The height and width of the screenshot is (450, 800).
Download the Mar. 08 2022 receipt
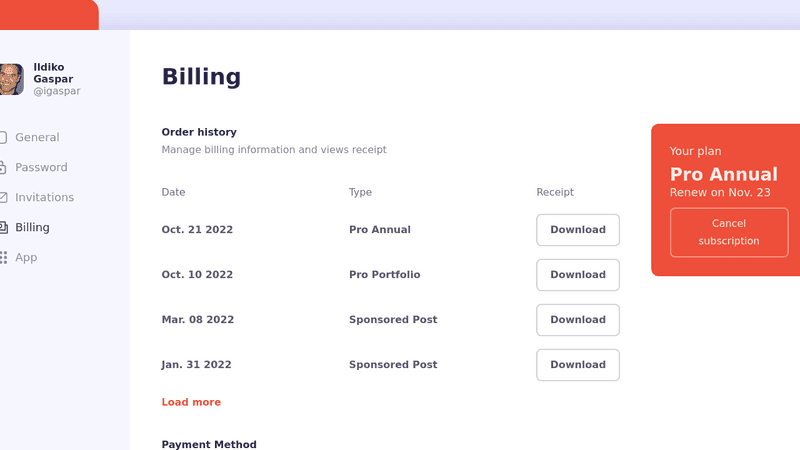click(x=578, y=320)
